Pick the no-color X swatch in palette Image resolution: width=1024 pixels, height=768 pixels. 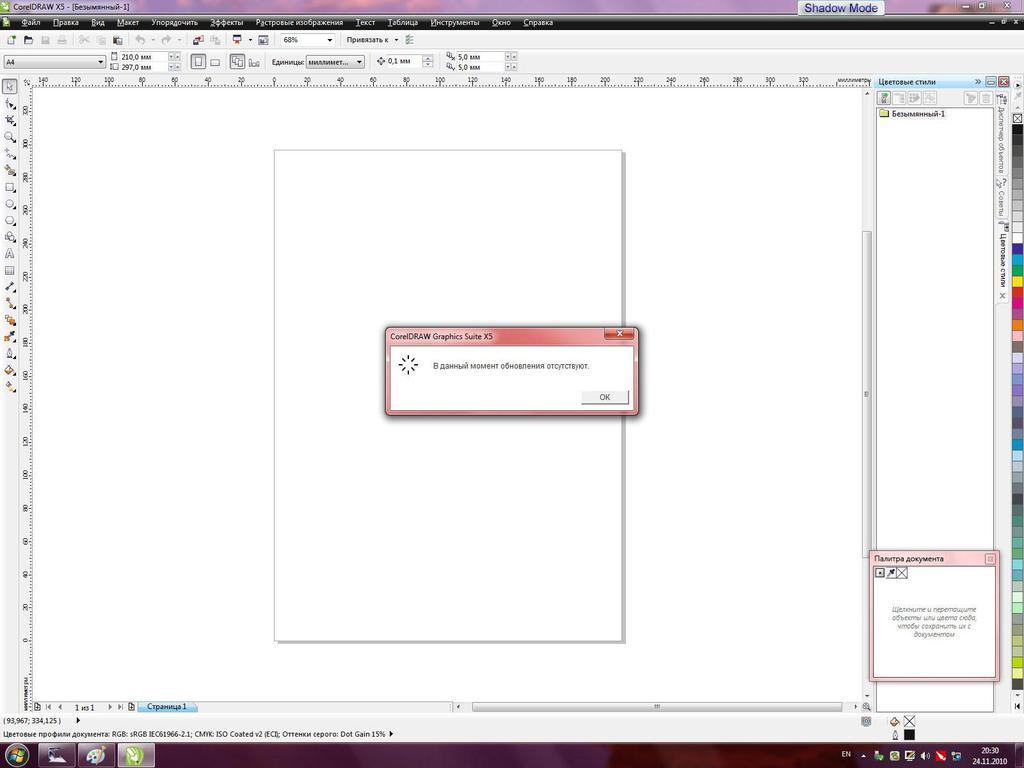[x=1017, y=118]
